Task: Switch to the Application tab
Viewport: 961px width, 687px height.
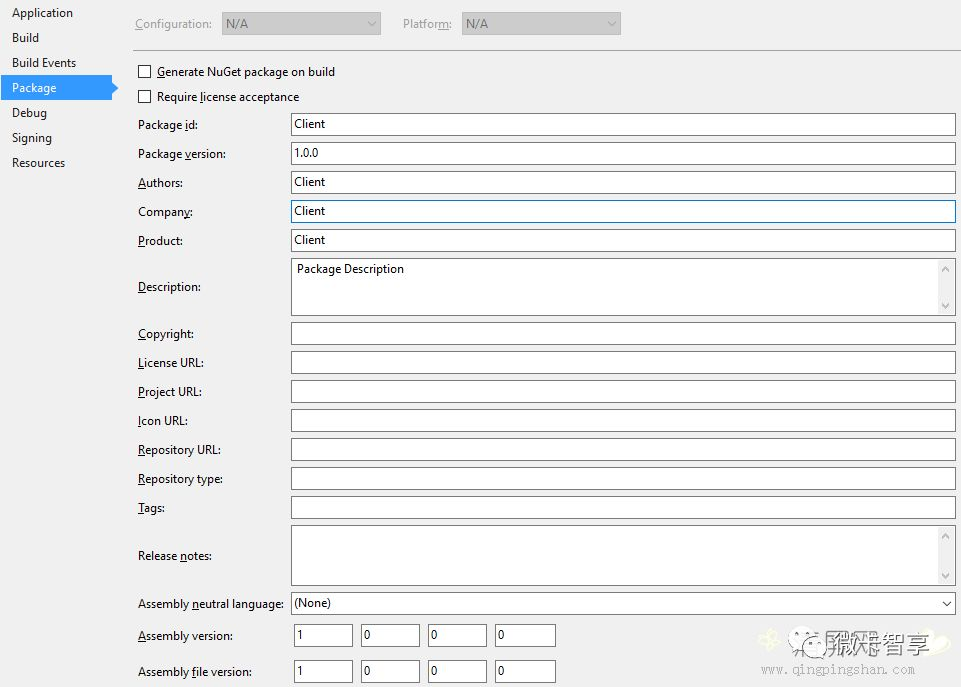Action: (x=42, y=13)
